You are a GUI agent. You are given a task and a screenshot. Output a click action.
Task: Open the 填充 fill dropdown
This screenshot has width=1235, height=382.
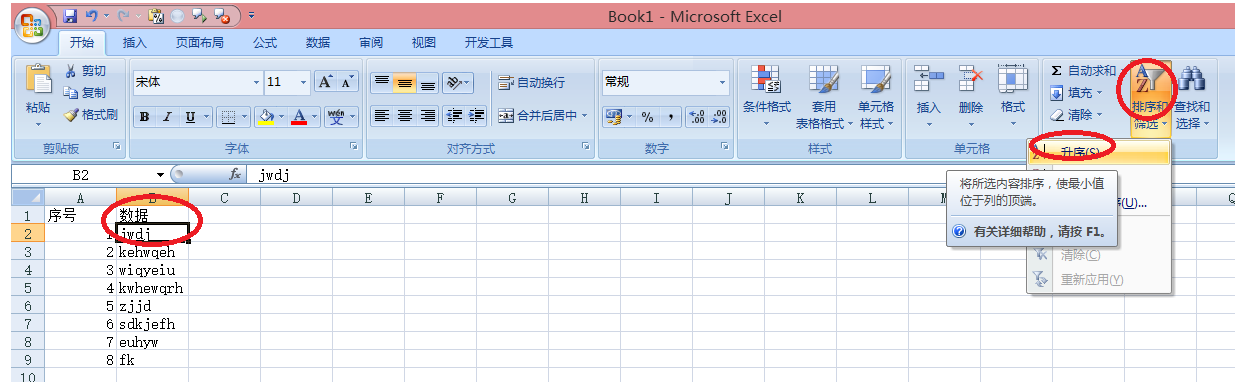click(1077, 93)
